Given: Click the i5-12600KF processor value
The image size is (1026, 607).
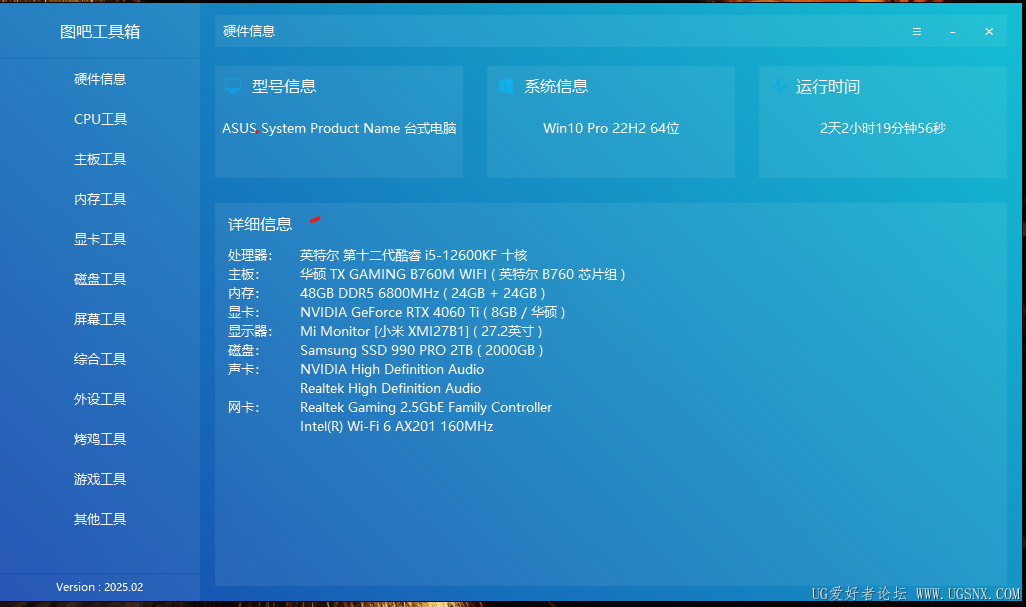Looking at the screenshot, I should tap(414, 255).
